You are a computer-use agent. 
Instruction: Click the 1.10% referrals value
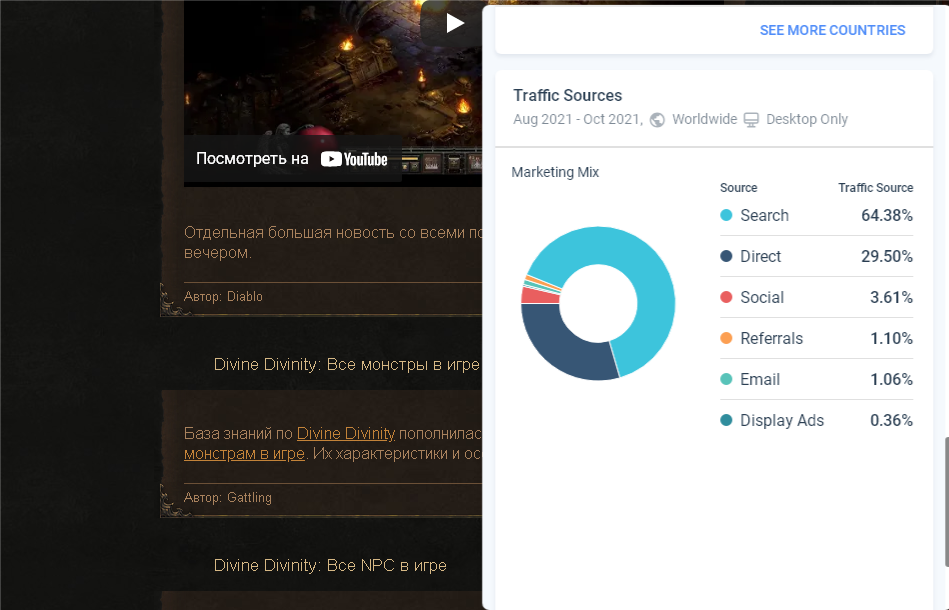pyautogui.click(x=891, y=338)
